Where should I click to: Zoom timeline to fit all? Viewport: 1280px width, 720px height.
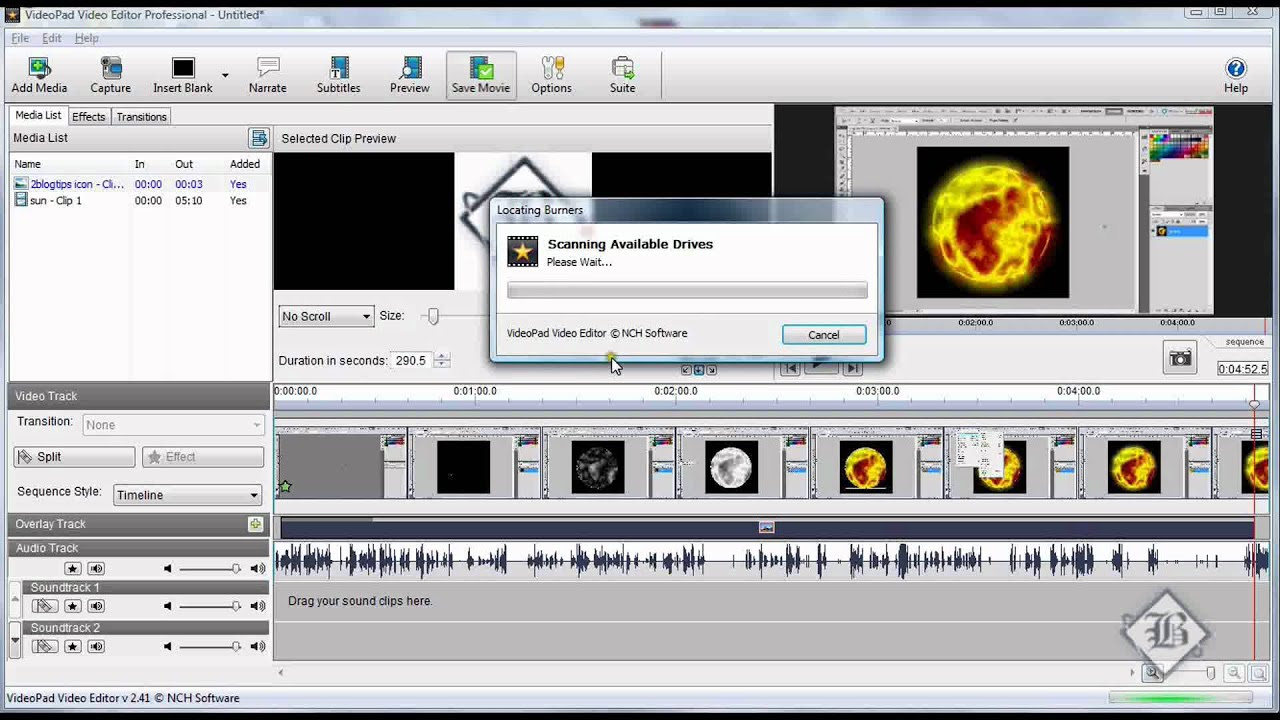click(x=1258, y=674)
